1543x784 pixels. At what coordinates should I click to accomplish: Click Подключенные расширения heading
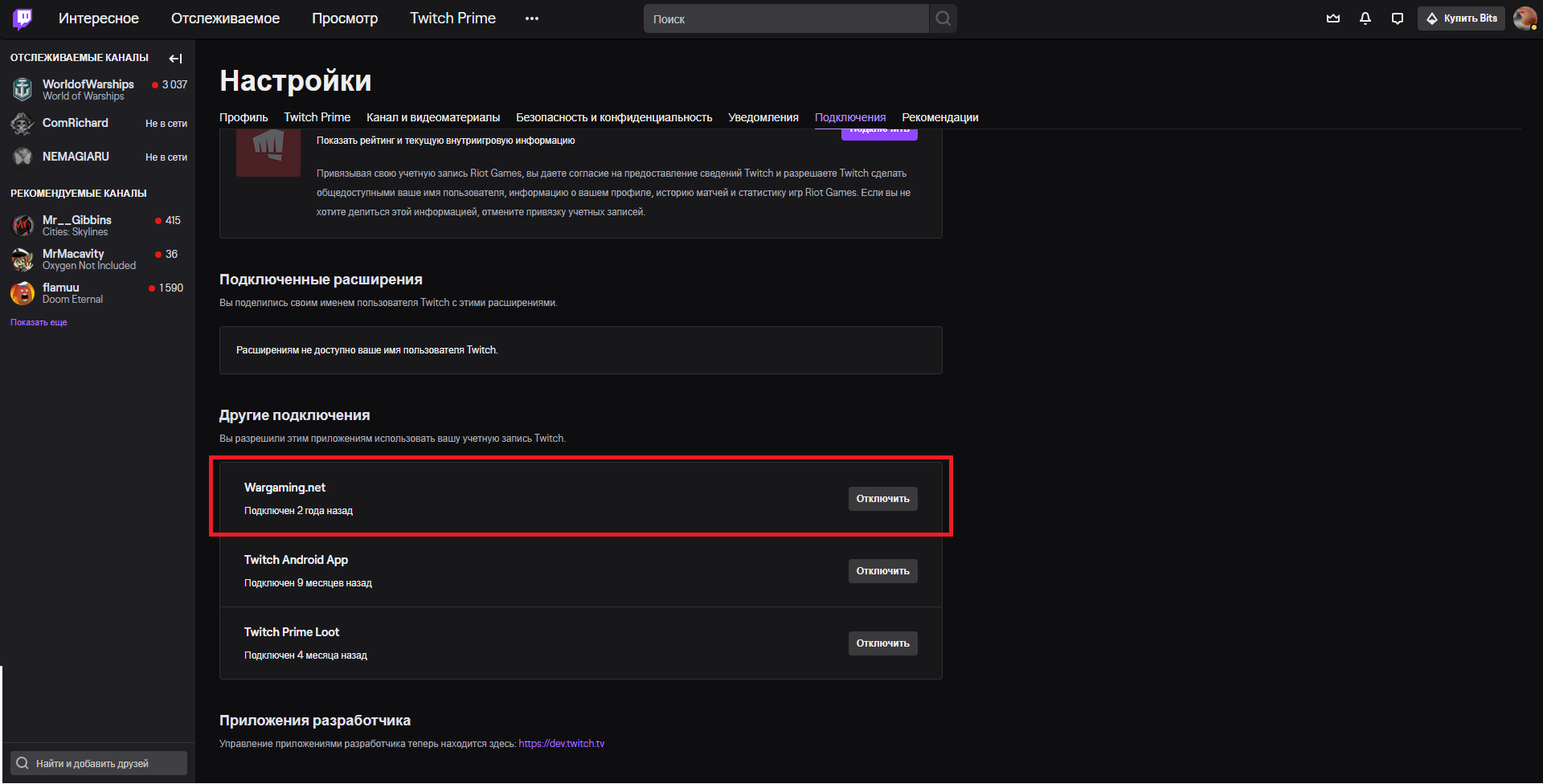[321, 280]
